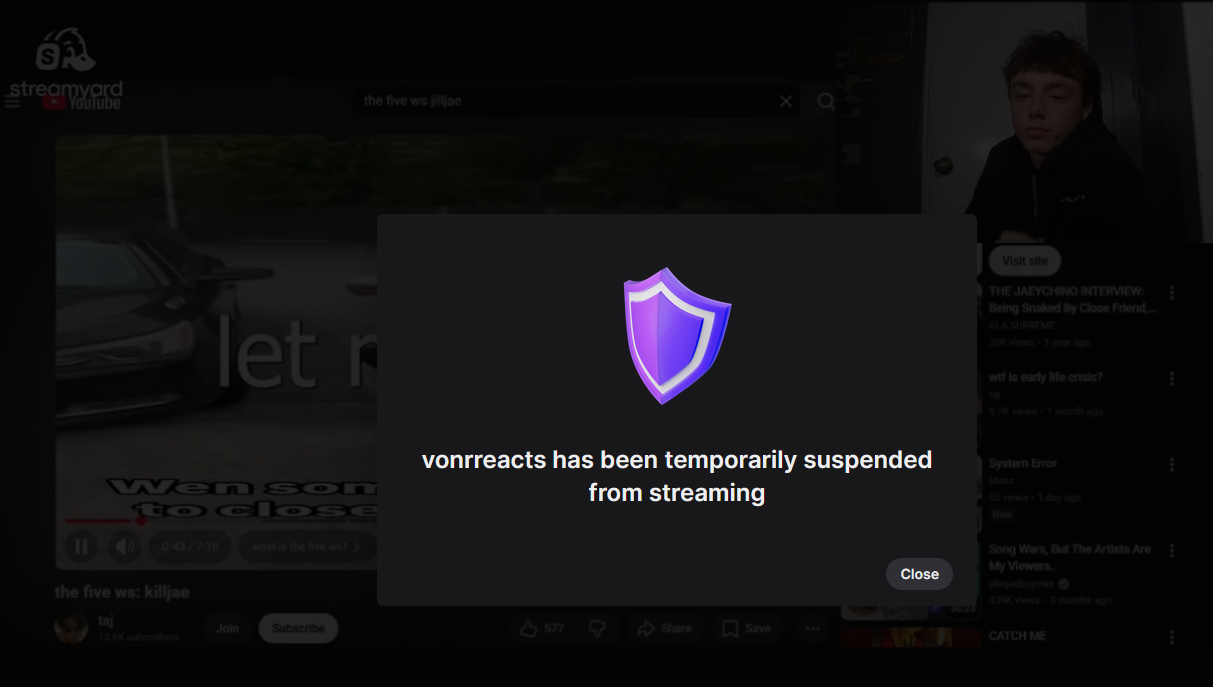Open the YouTube hamburger menu
The width and height of the screenshot is (1213, 687).
coord(12,101)
